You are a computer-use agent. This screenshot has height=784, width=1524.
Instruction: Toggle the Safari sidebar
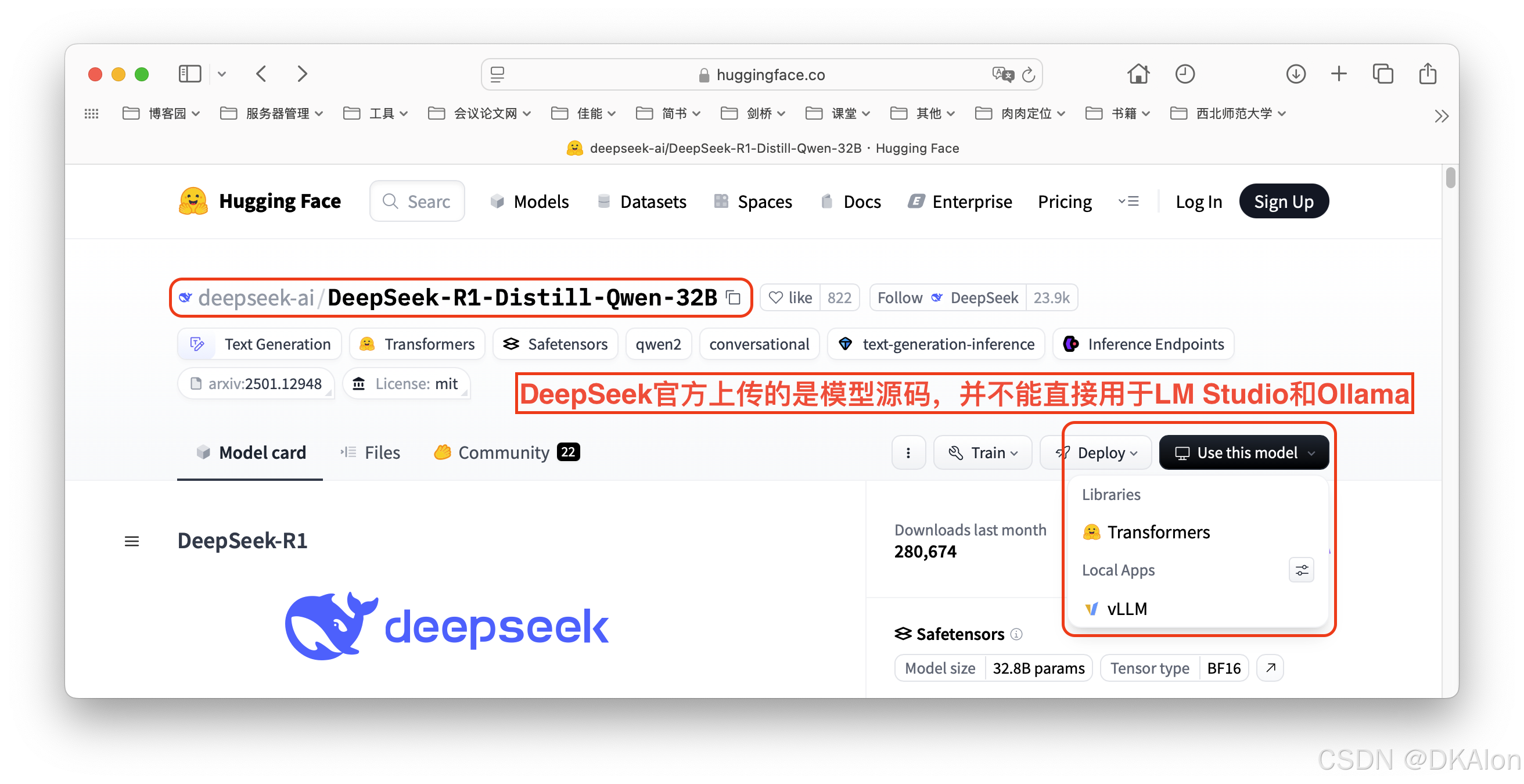[190, 73]
